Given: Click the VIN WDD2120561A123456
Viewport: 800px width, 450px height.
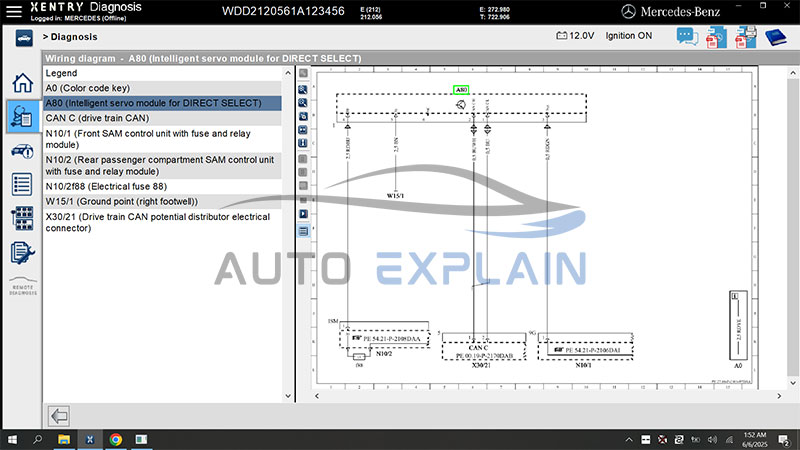Looking at the screenshot, I should (x=283, y=11).
